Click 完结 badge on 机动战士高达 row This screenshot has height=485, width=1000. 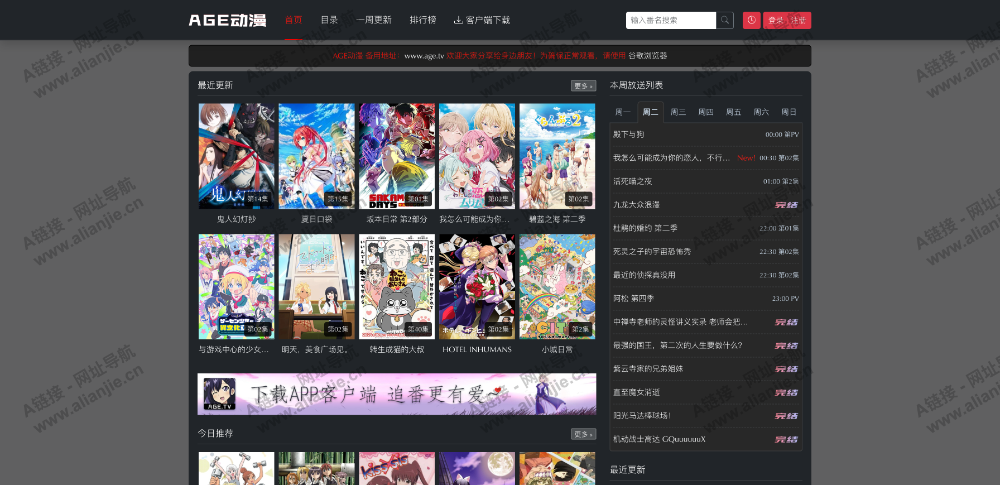pos(786,439)
